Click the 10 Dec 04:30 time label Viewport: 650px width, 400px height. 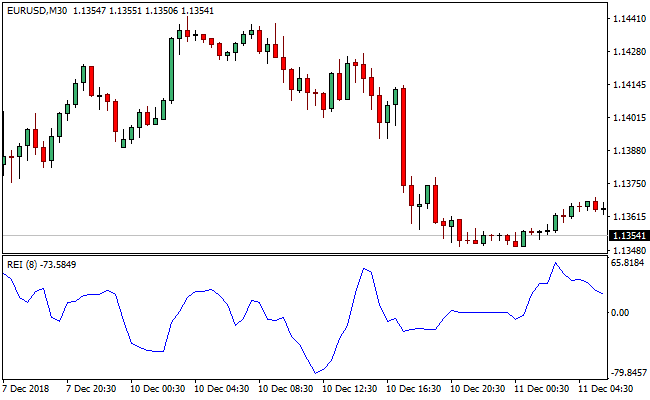click(x=222, y=389)
